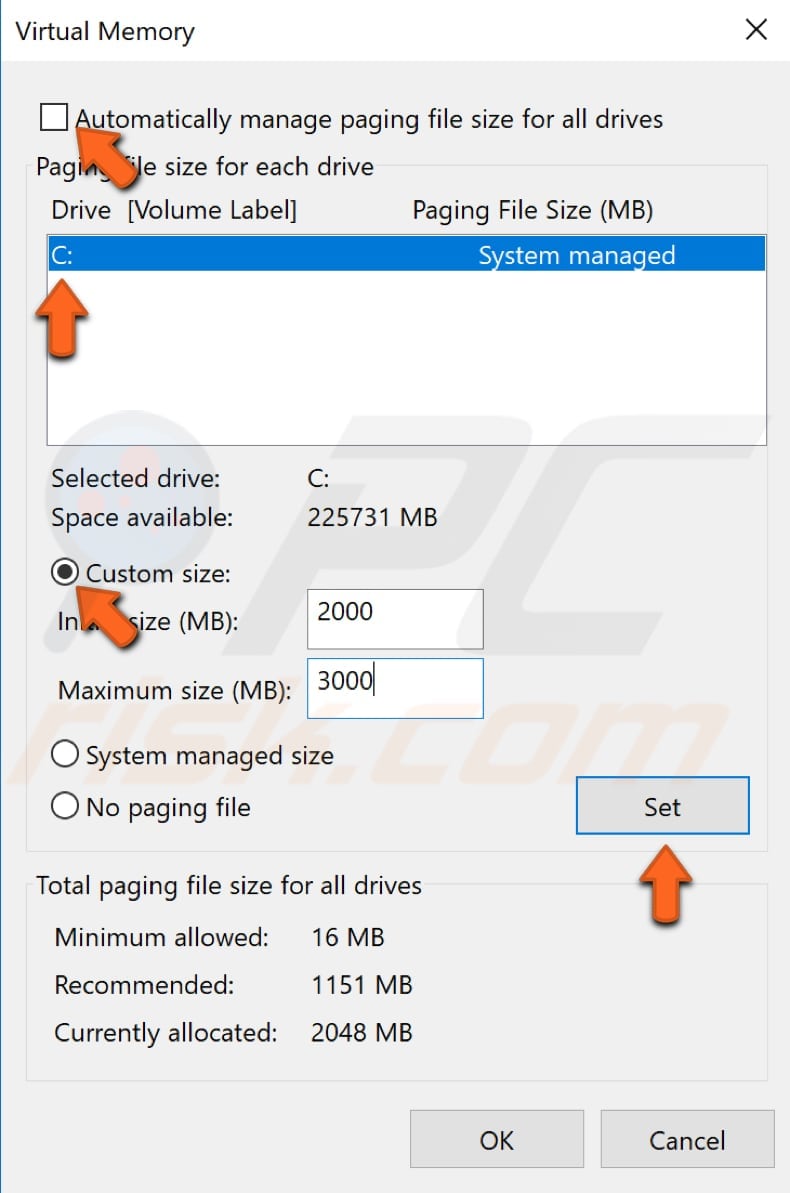
Task: Dismiss dialog with Cancel button
Action: [x=686, y=1139]
